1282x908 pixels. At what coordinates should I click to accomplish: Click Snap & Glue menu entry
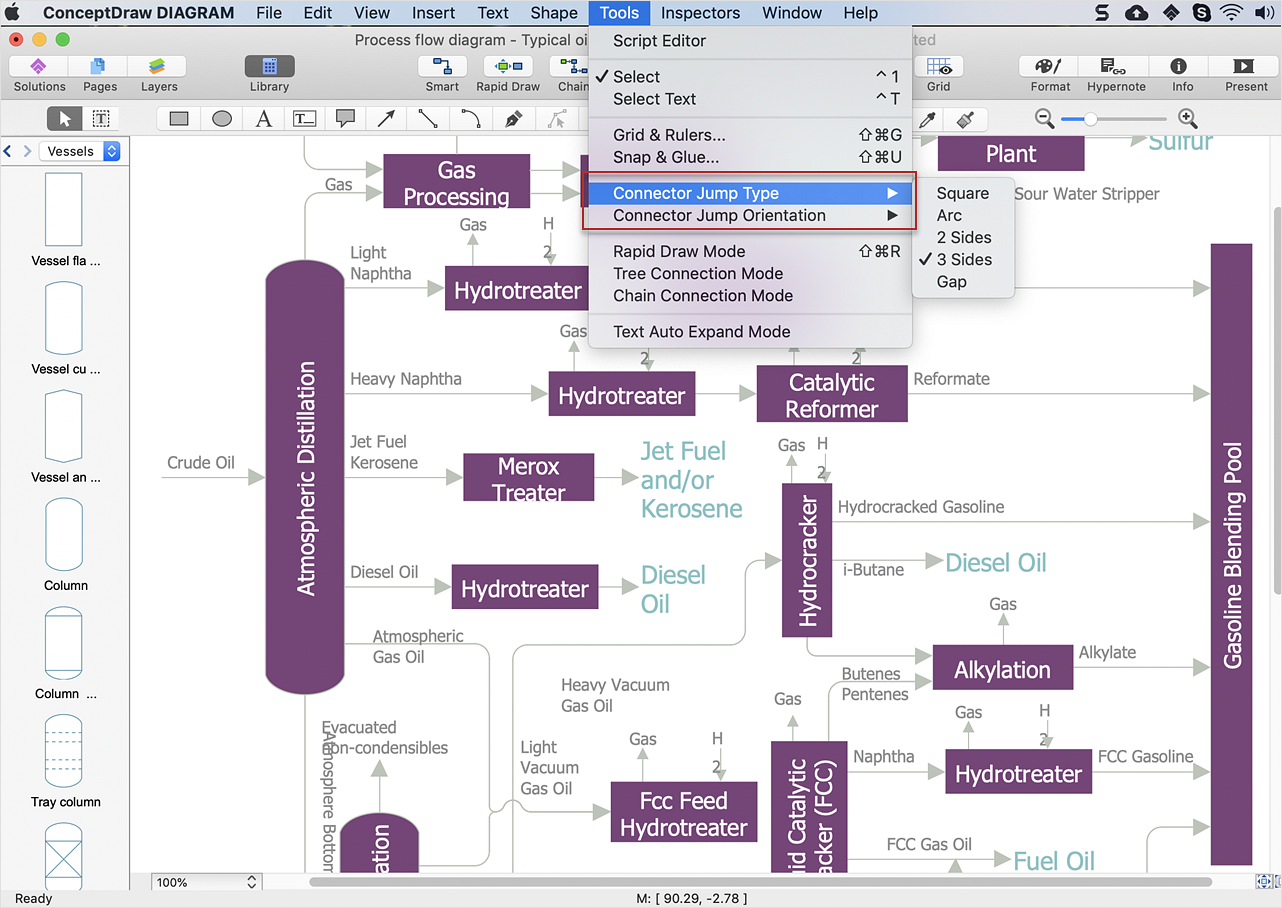click(x=665, y=158)
